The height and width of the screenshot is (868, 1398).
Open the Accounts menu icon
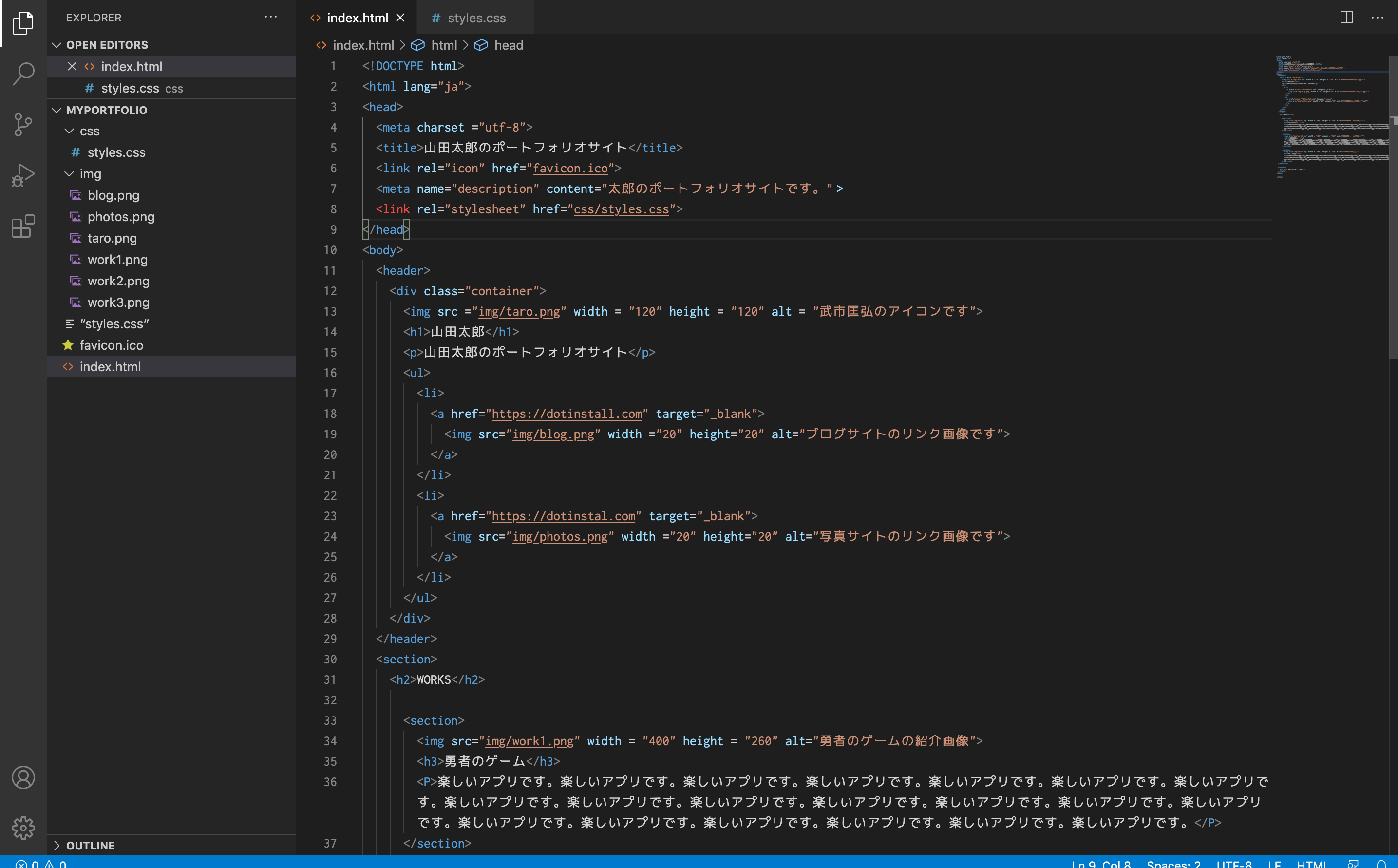(23, 777)
